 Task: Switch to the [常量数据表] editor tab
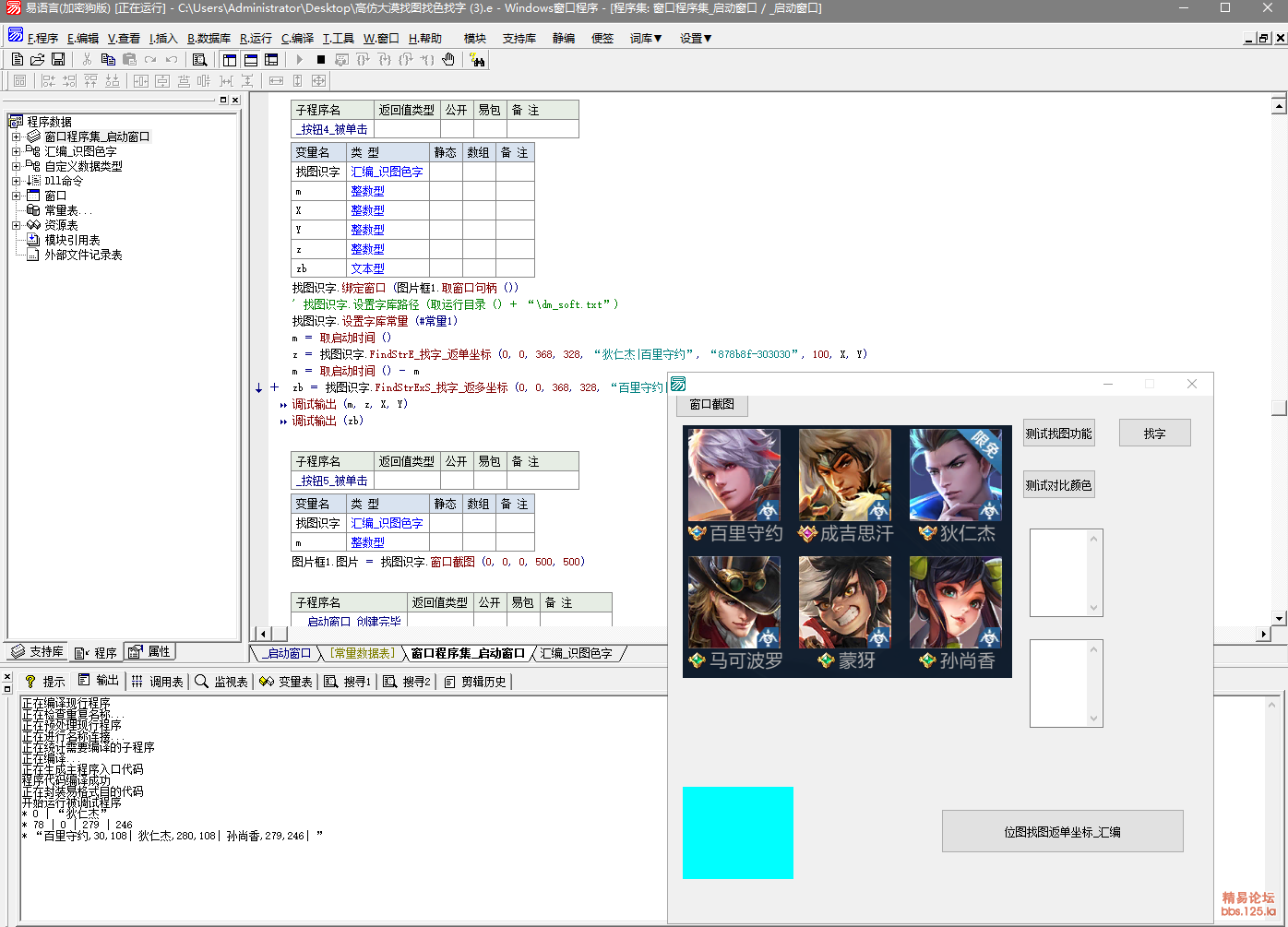(363, 653)
